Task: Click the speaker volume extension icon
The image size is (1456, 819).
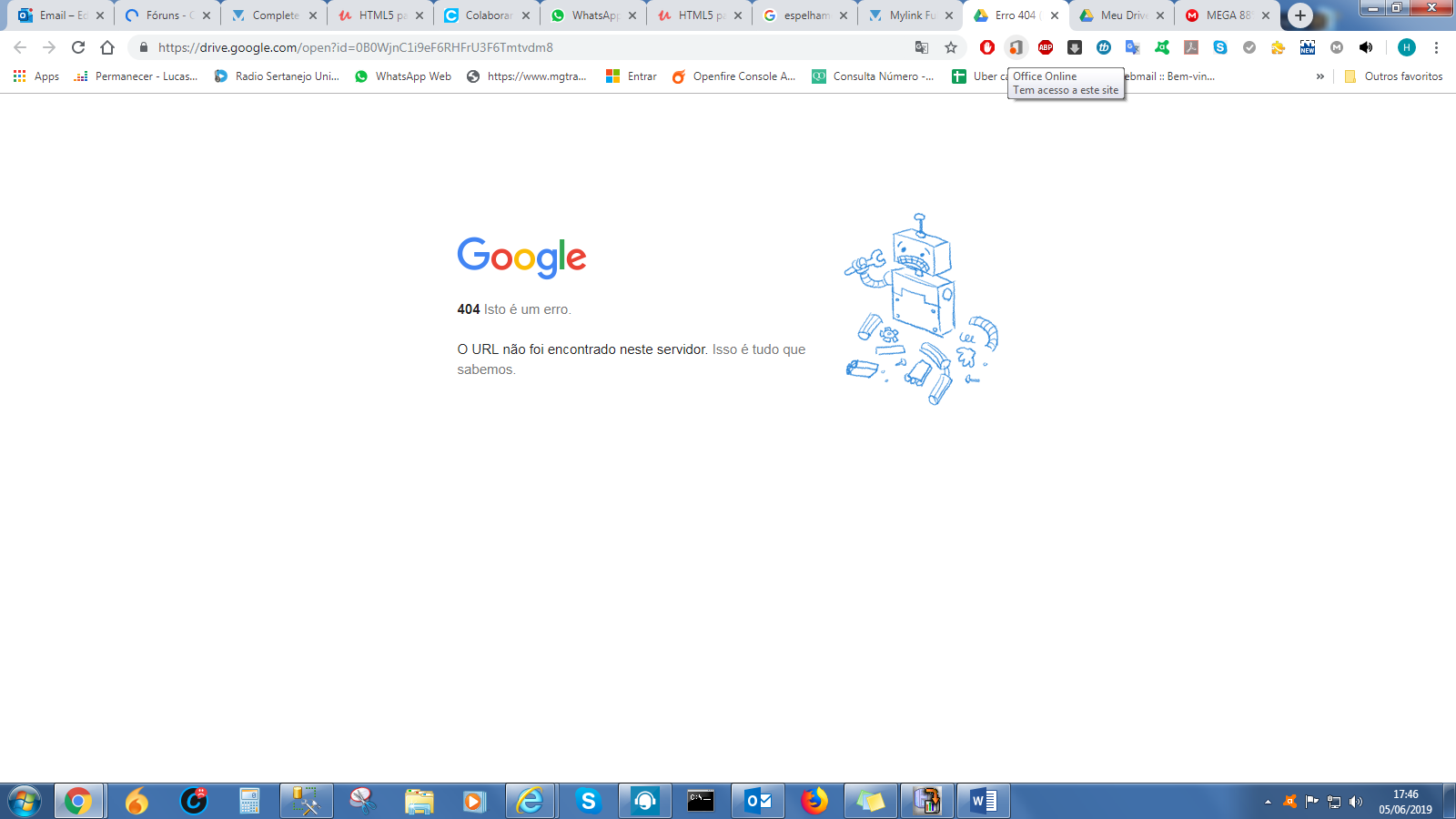Action: coord(1366,47)
